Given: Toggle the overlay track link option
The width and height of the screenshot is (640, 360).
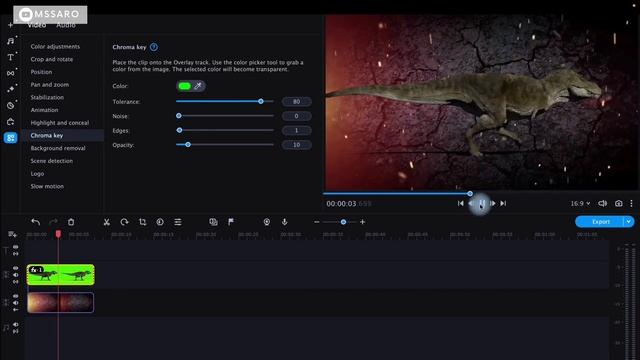Looking at the screenshot, I should [x=16, y=281].
